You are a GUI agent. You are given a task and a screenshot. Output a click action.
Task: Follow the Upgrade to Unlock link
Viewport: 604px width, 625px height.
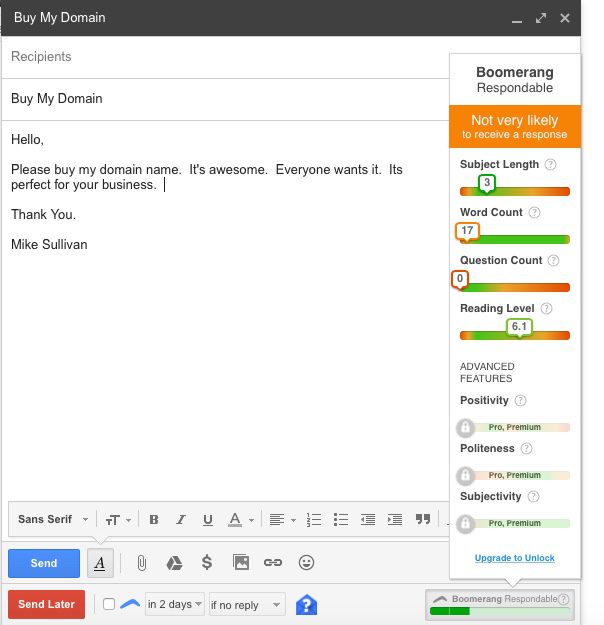(x=515, y=558)
